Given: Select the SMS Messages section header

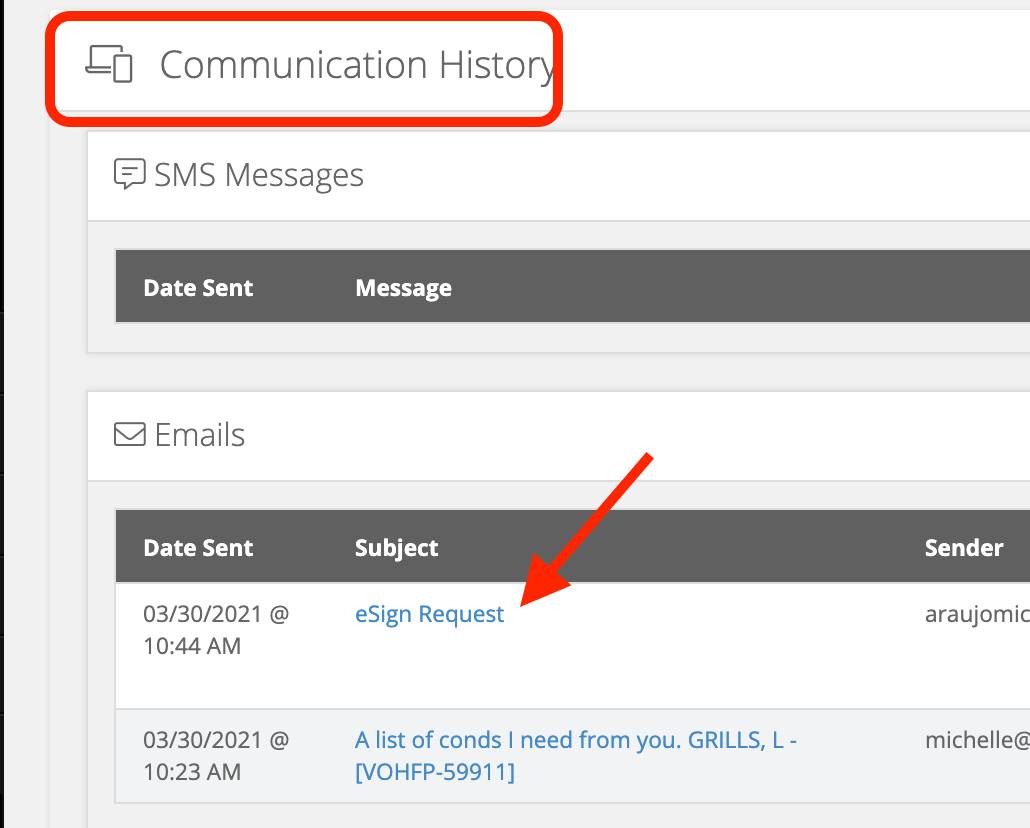Looking at the screenshot, I should pyautogui.click(x=257, y=174).
